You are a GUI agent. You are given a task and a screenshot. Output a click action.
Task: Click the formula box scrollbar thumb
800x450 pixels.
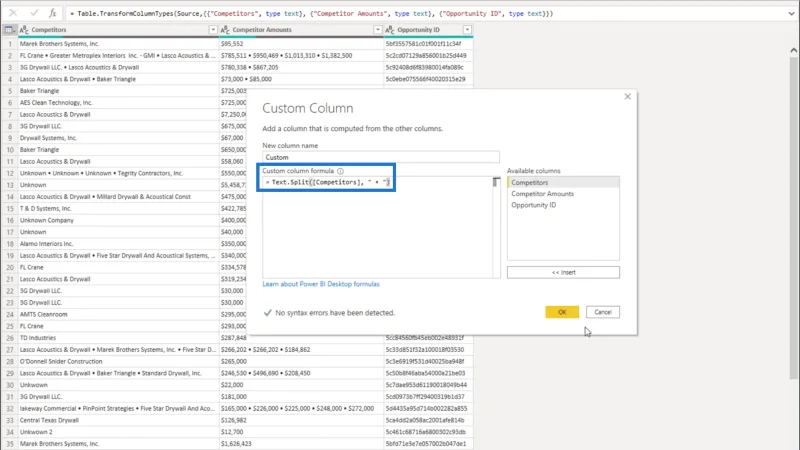(496, 182)
